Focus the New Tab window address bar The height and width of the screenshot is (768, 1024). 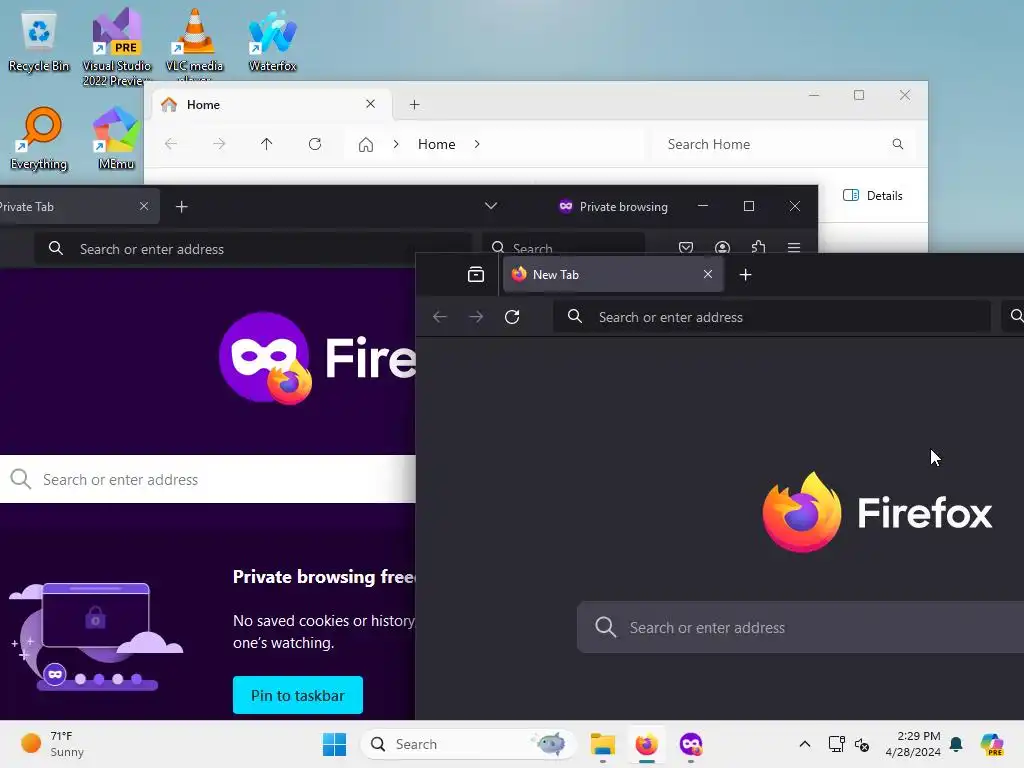772,317
